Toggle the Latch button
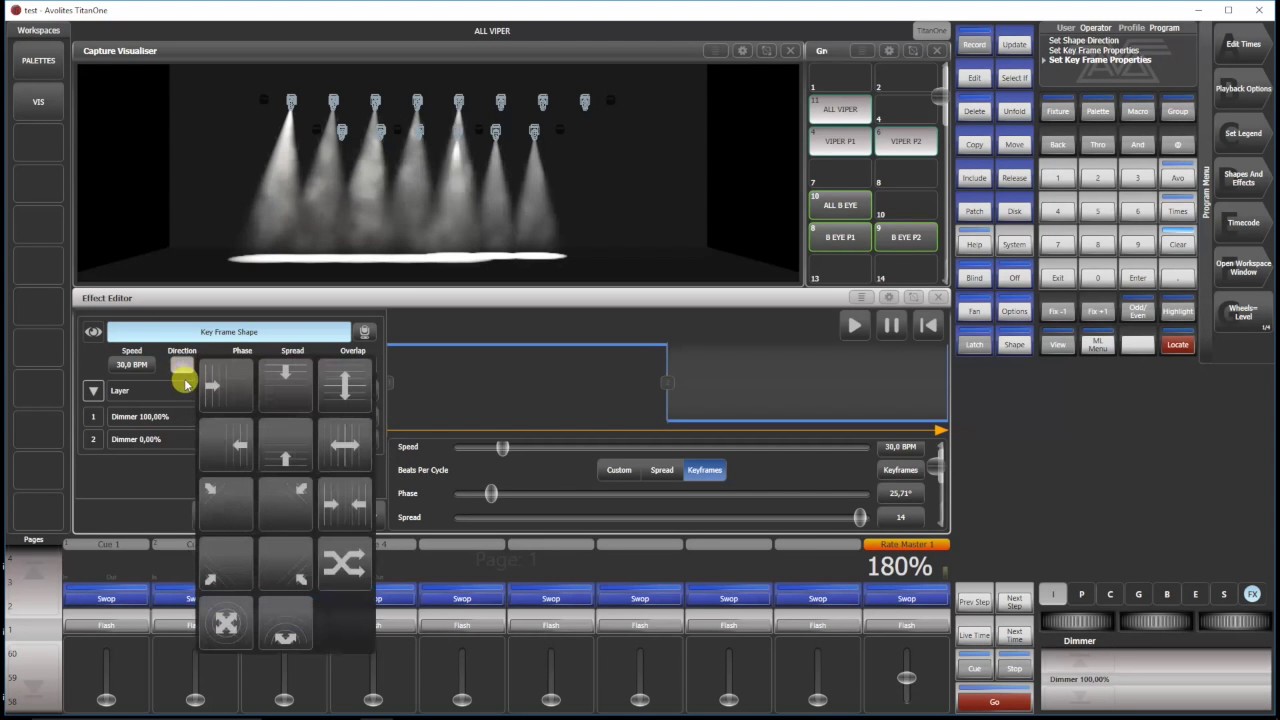Image resolution: width=1280 pixels, height=720 pixels. pyautogui.click(x=974, y=341)
